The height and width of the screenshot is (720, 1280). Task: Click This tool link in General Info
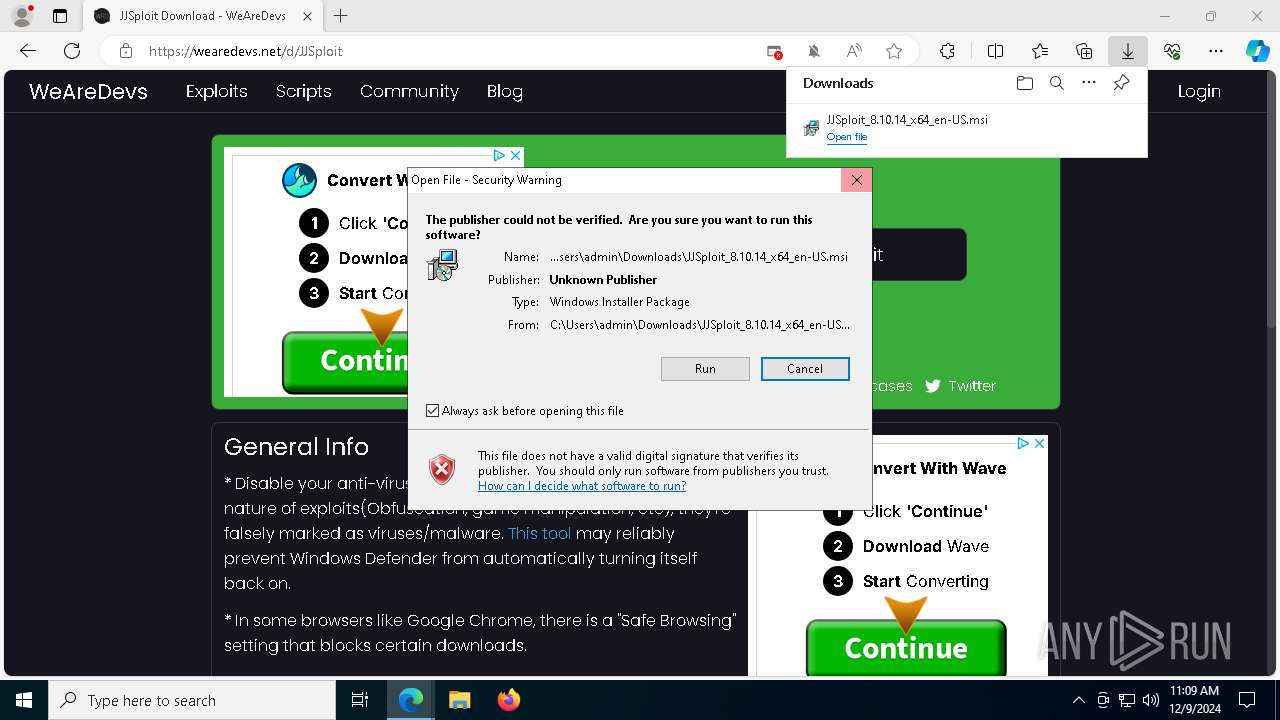click(x=540, y=533)
